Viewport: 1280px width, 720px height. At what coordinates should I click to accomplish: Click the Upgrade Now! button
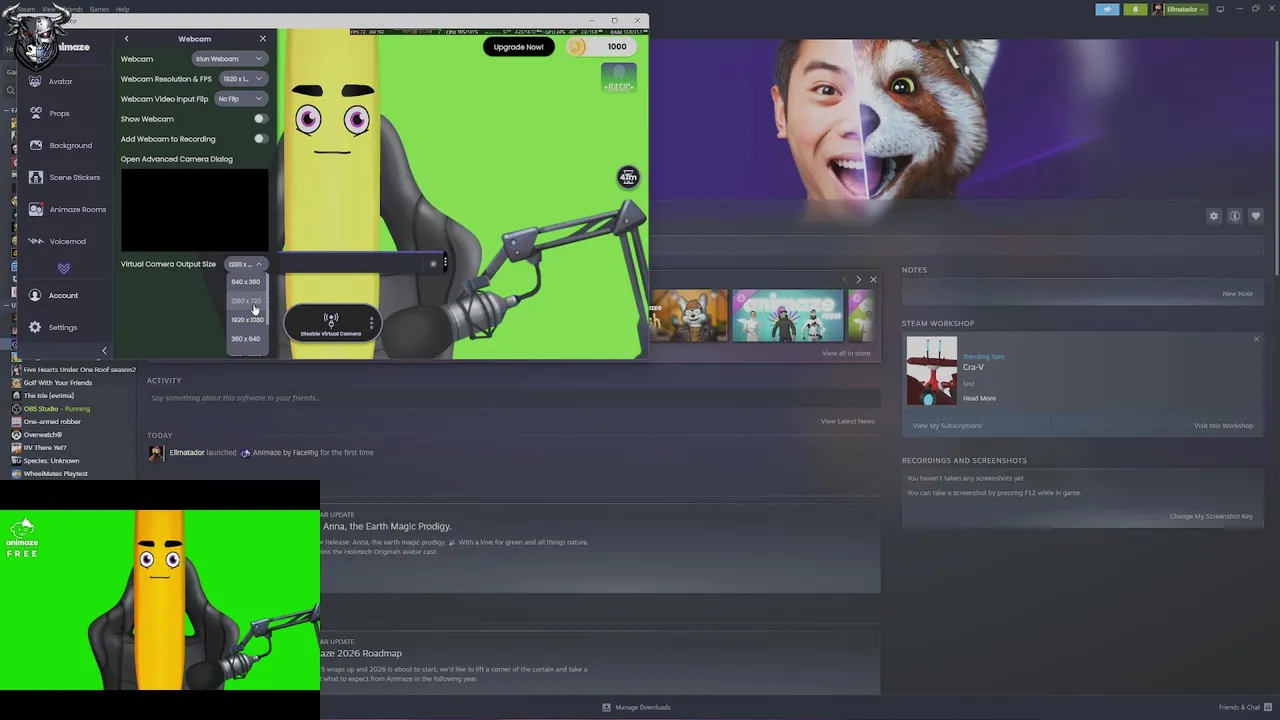(x=518, y=47)
